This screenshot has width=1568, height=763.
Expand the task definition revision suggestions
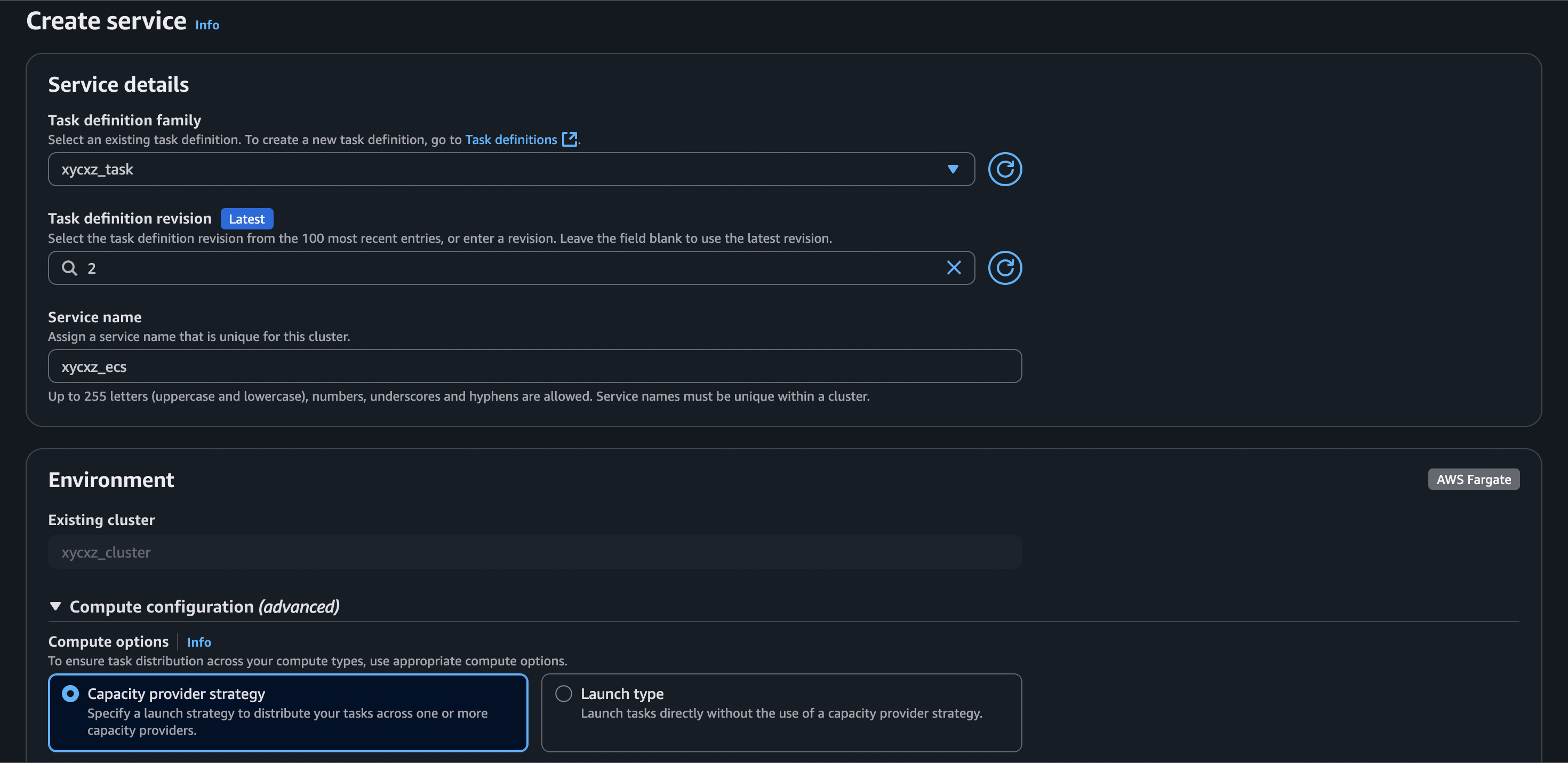point(487,268)
